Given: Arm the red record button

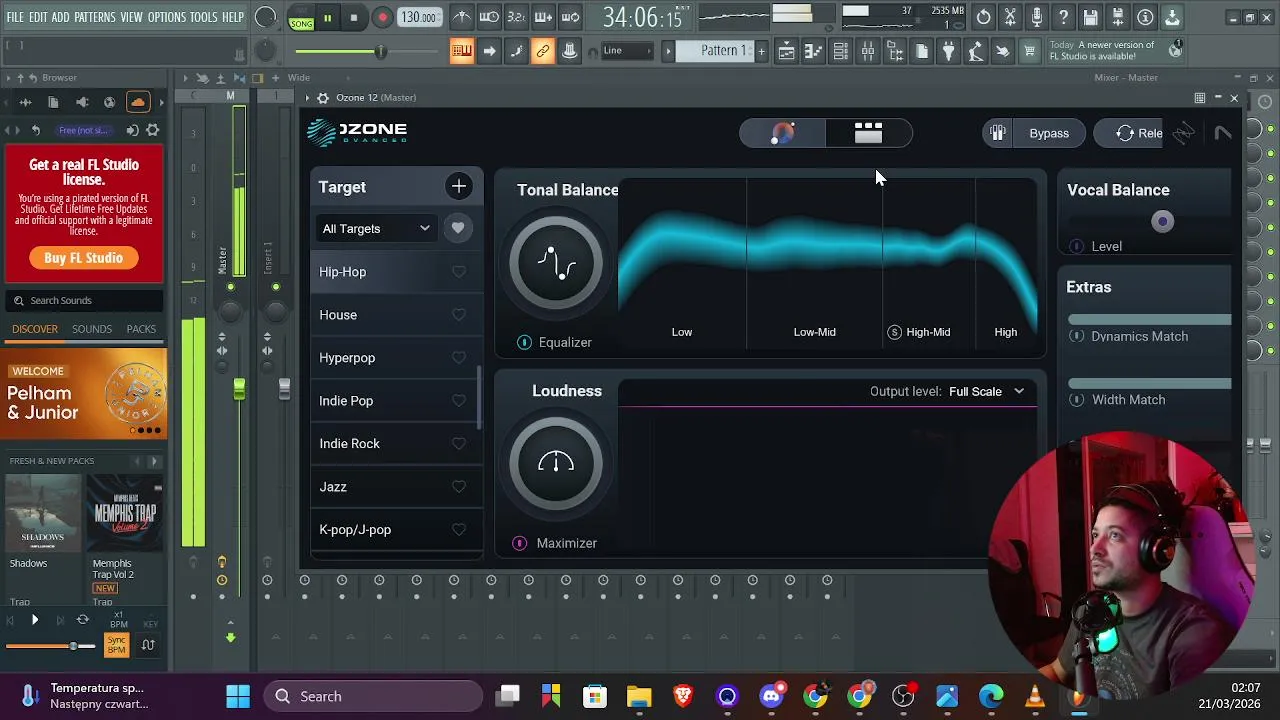Looking at the screenshot, I should point(382,18).
